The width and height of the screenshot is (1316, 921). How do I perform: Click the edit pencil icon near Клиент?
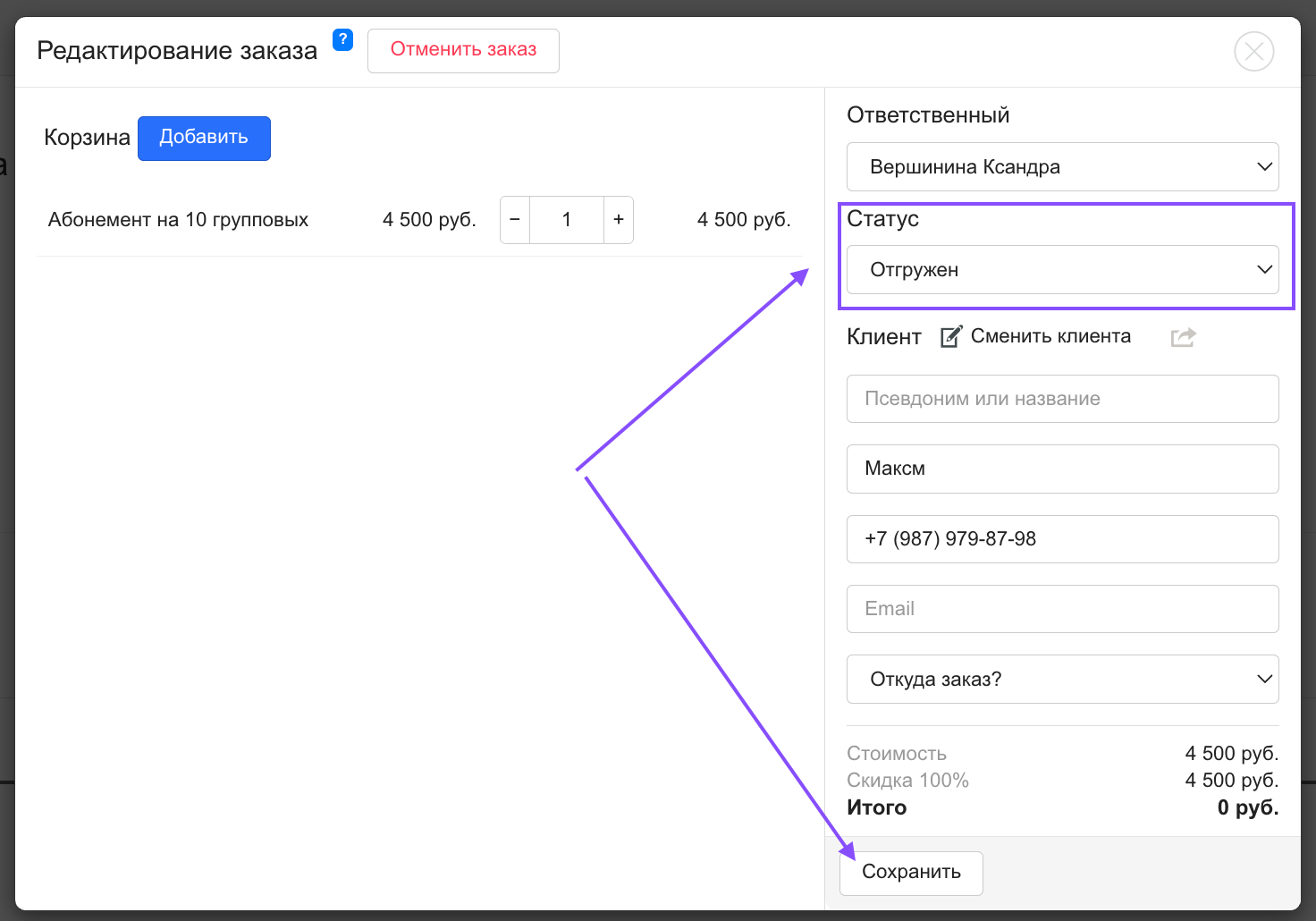coord(951,337)
